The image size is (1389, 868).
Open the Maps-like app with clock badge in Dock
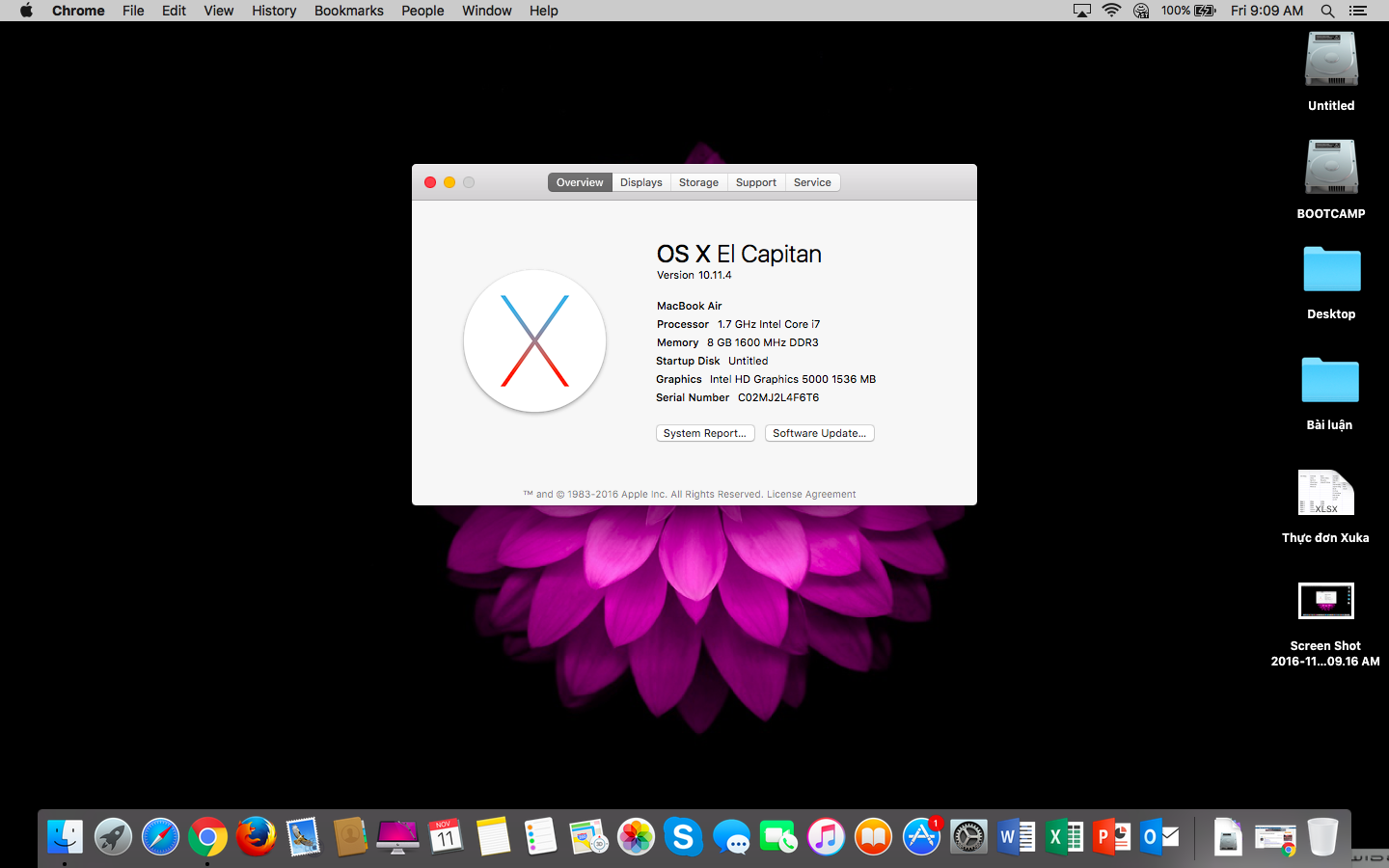(588, 836)
